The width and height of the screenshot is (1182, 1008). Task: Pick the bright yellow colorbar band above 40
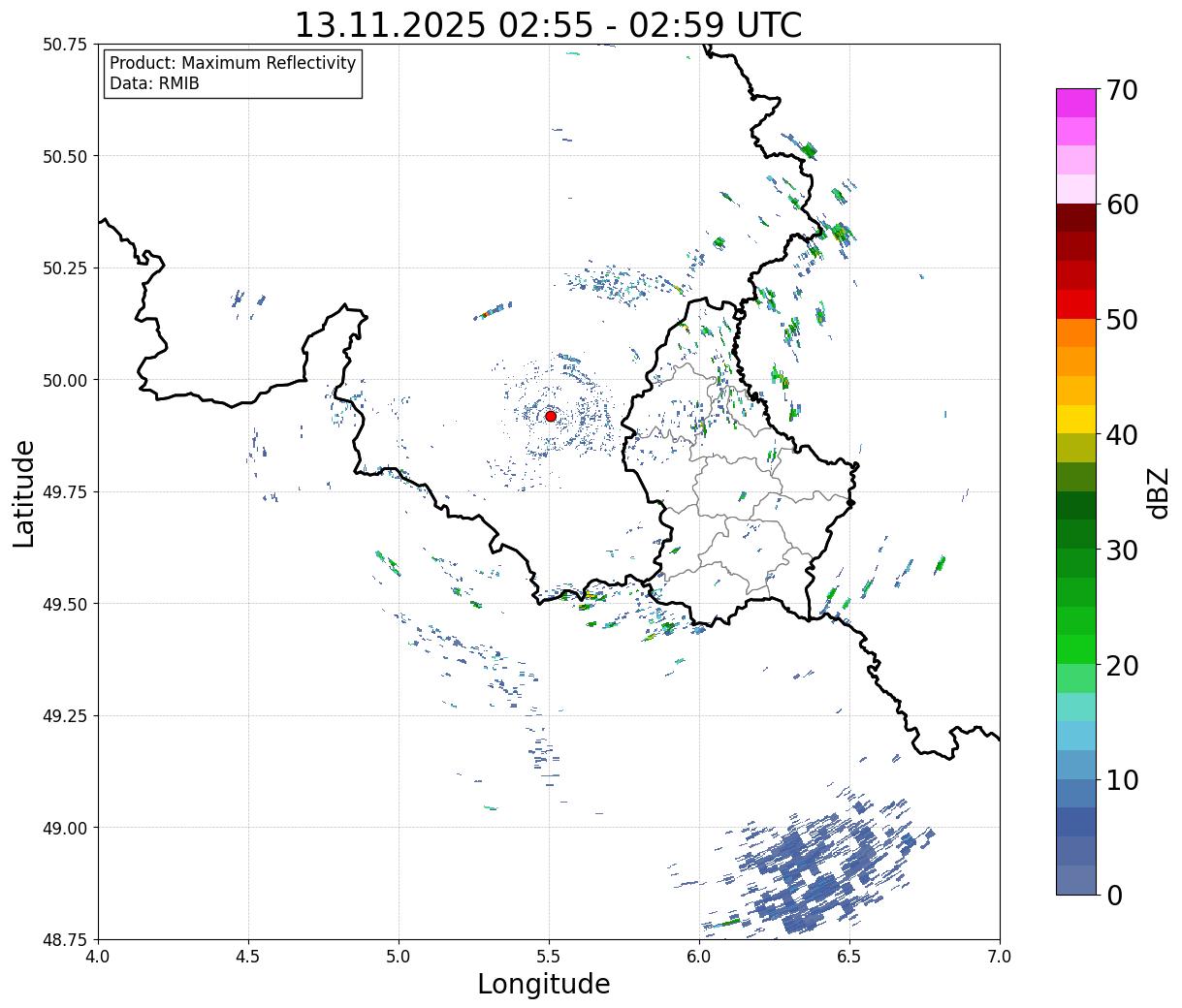click(1076, 419)
